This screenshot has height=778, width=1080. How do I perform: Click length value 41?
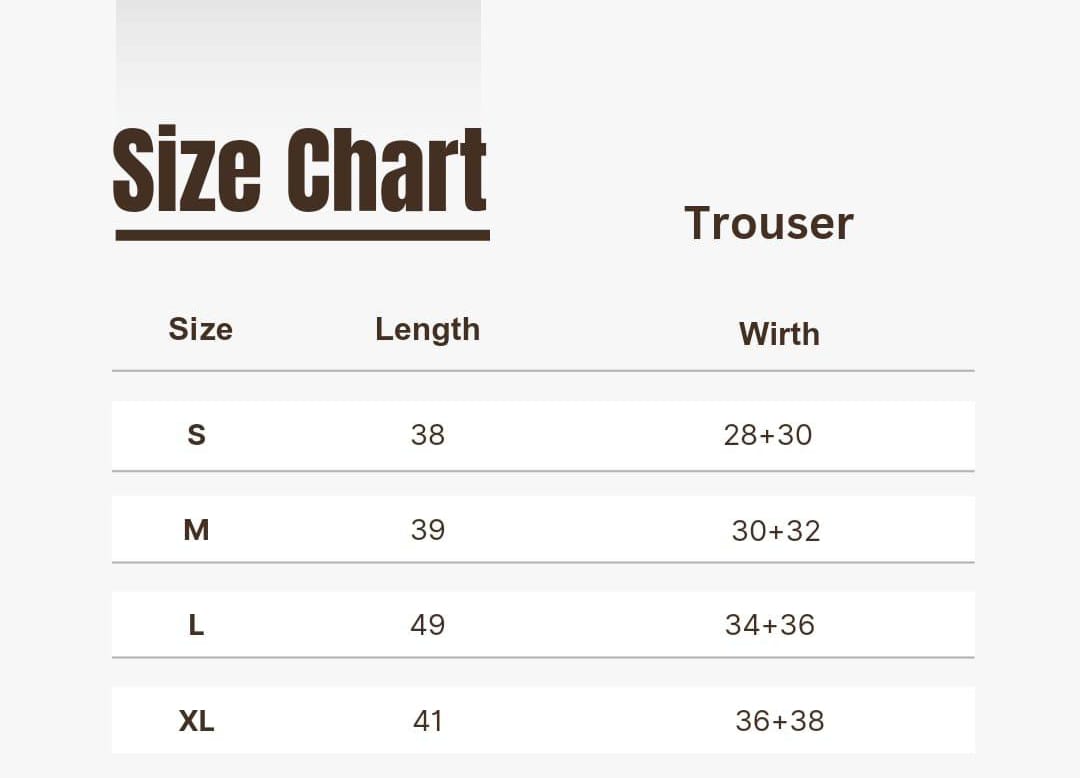428,721
